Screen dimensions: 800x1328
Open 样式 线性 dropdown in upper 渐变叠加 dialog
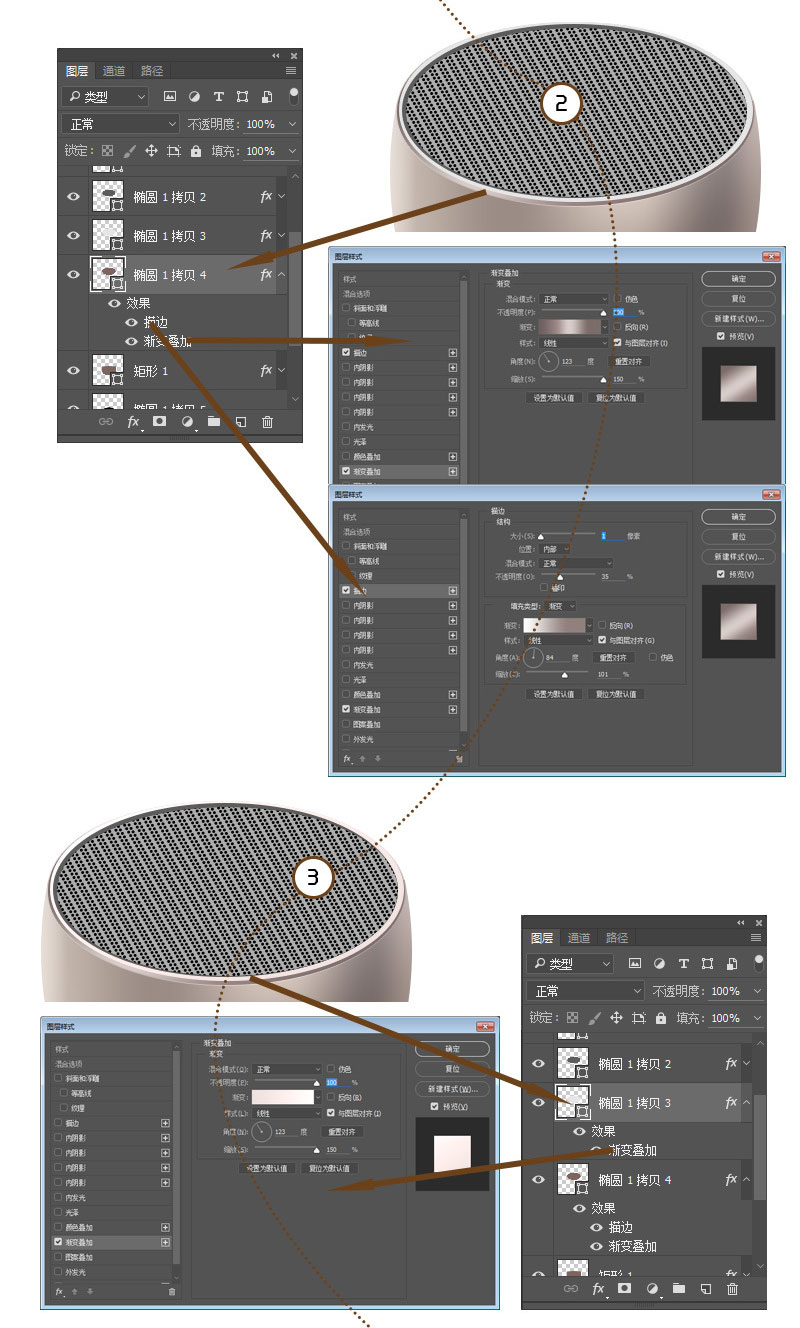tap(575, 342)
